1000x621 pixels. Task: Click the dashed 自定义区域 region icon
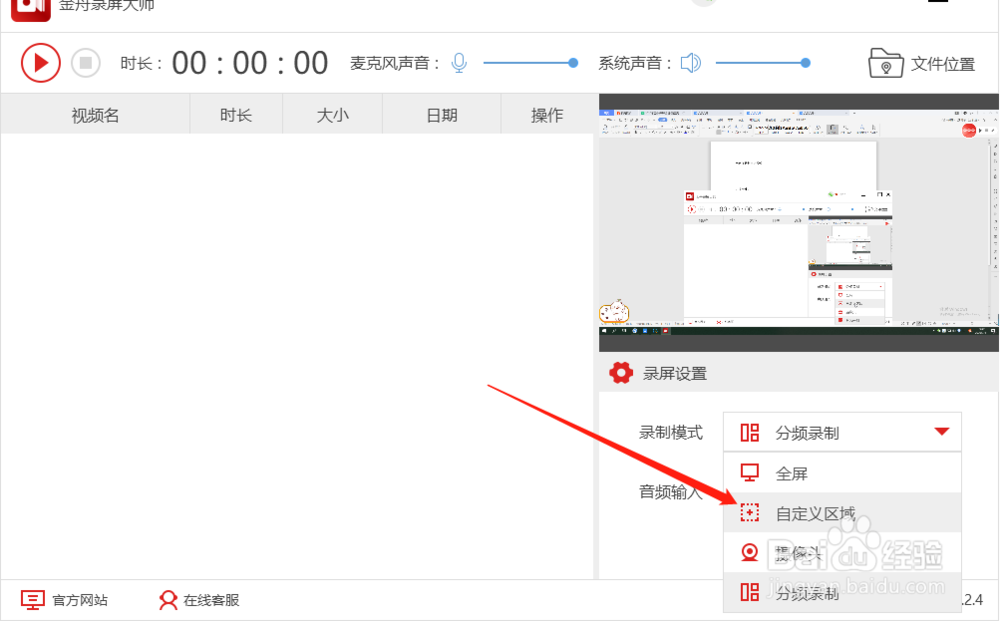[749, 512]
